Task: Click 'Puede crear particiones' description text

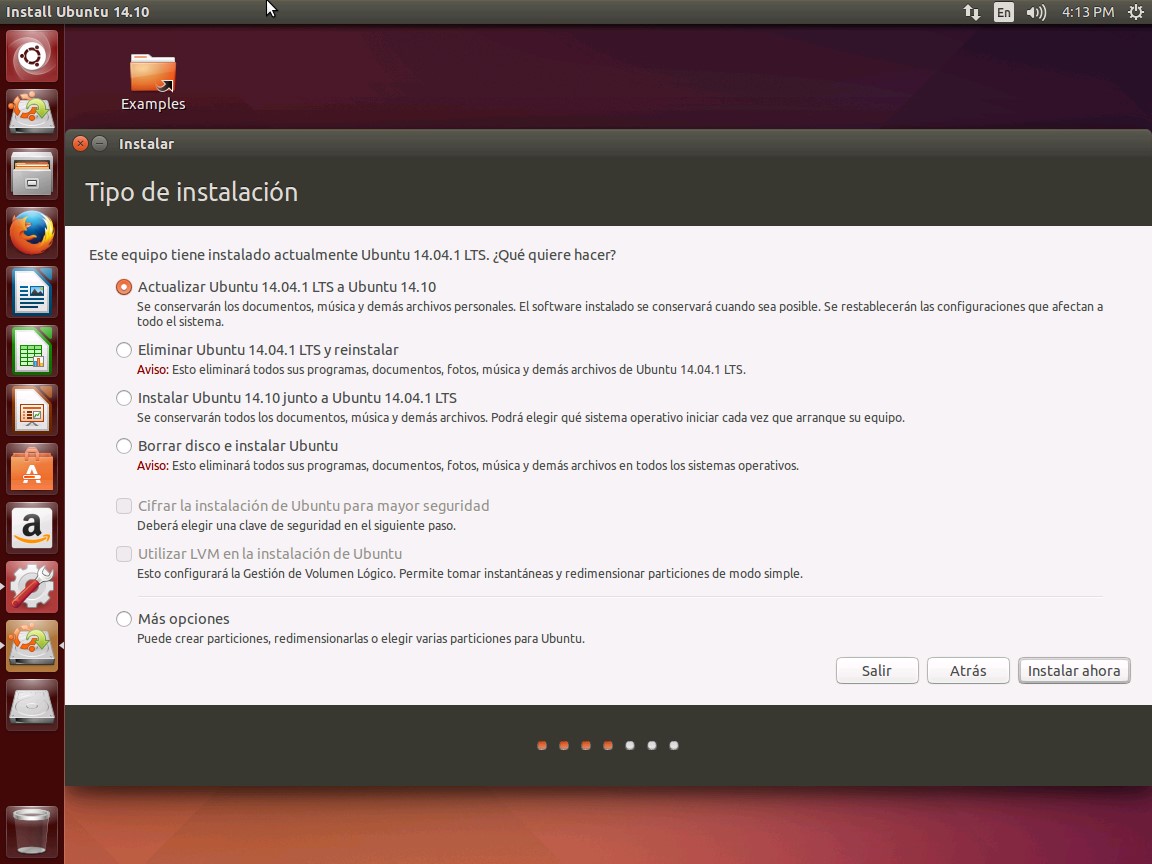Action: tap(361, 638)
